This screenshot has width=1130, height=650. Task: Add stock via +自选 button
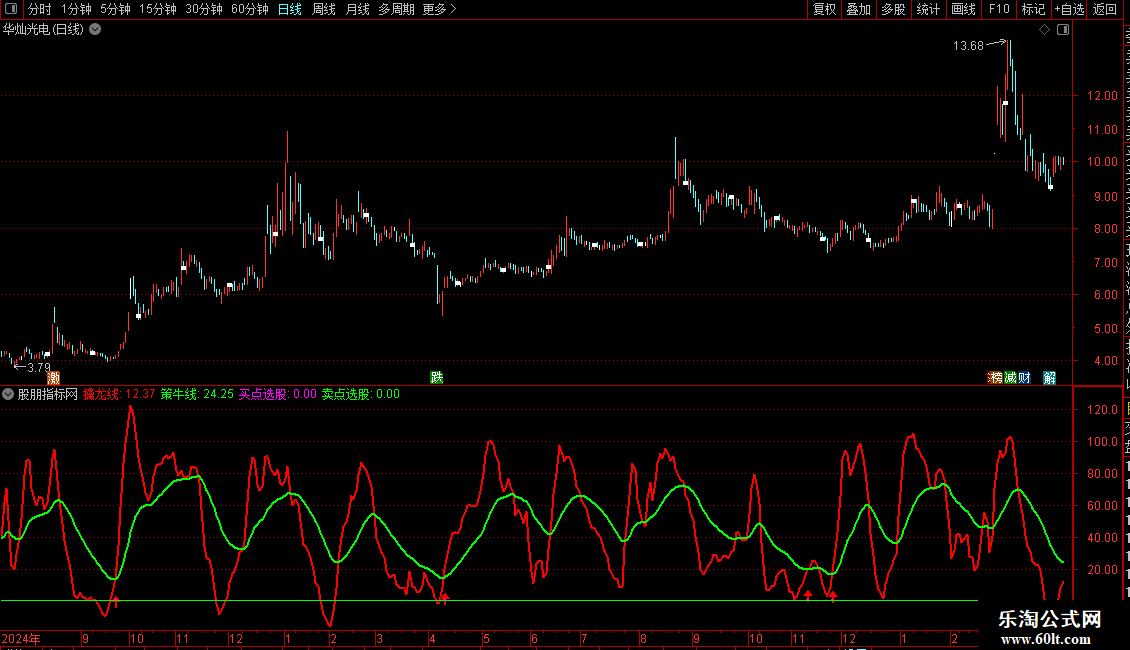coord(1069,9)
